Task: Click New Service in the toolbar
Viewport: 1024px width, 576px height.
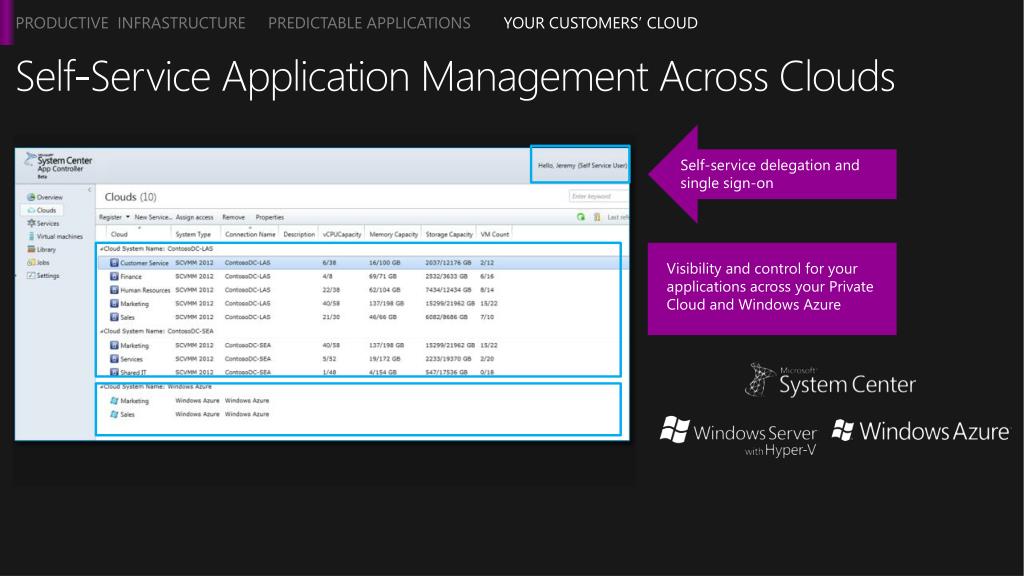Action: click(153, 217)
